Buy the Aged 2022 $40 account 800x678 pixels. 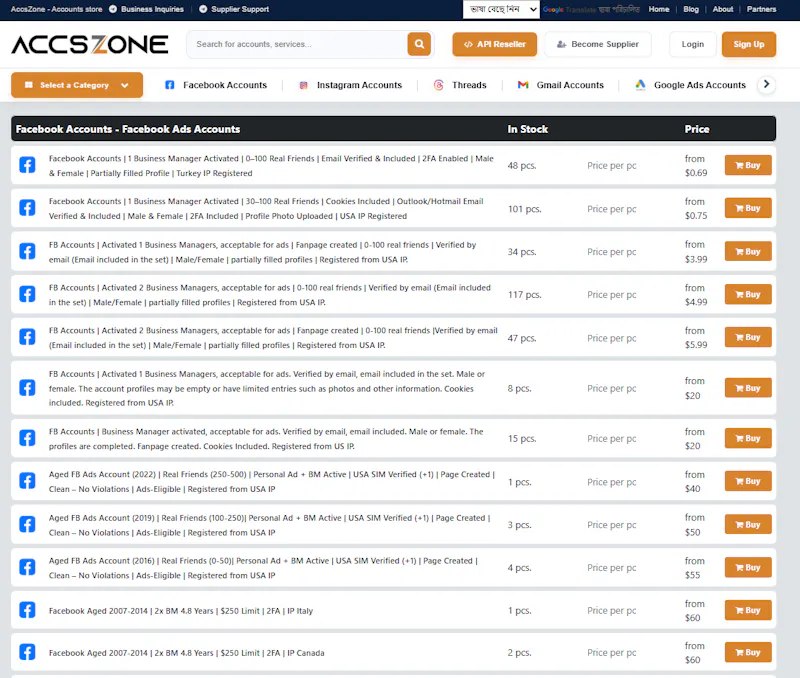[x=748, y=481]
